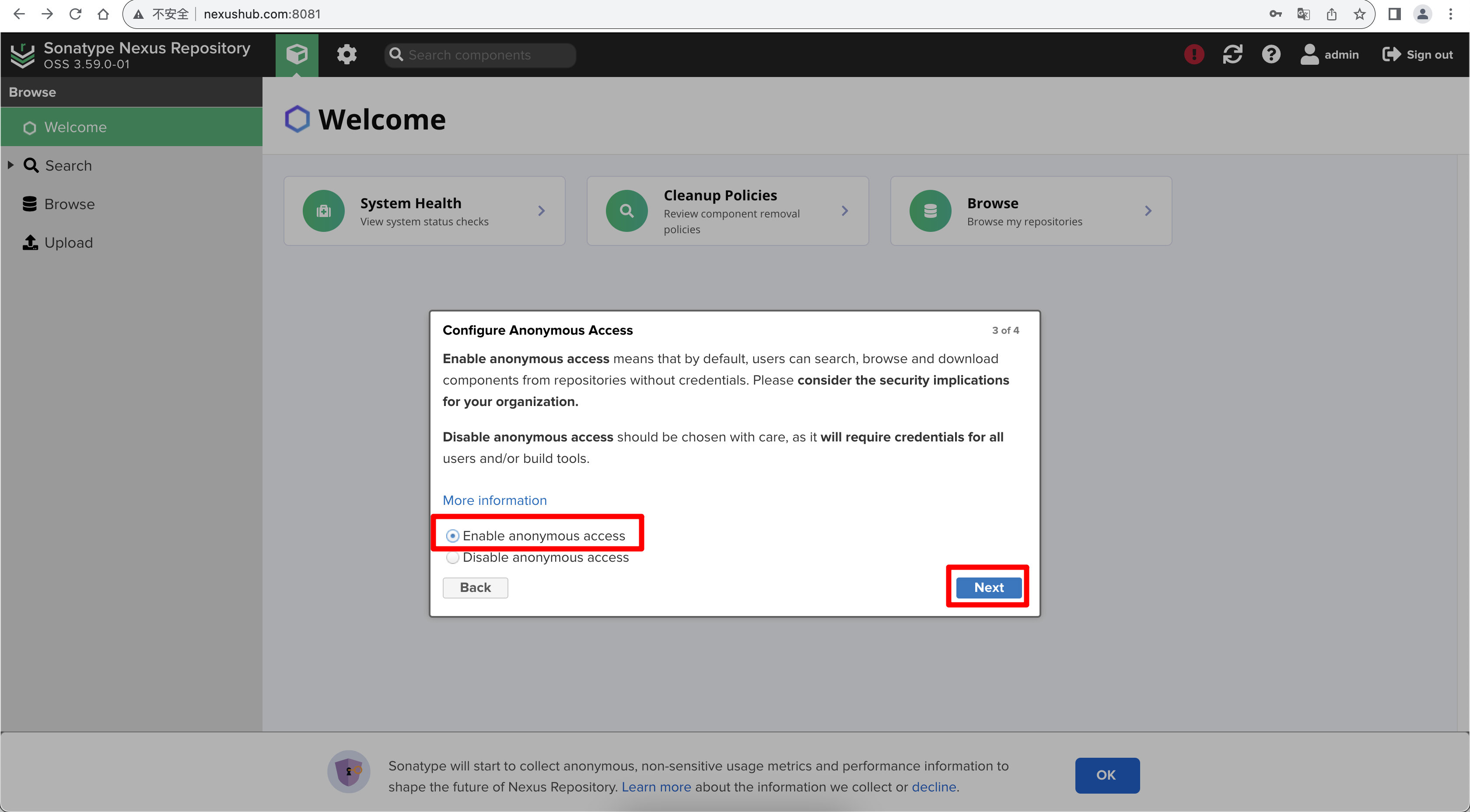Viewport: 1470px width, 812px height.
Task: Click the shield privacy icon
Action: tap(349, 771)
